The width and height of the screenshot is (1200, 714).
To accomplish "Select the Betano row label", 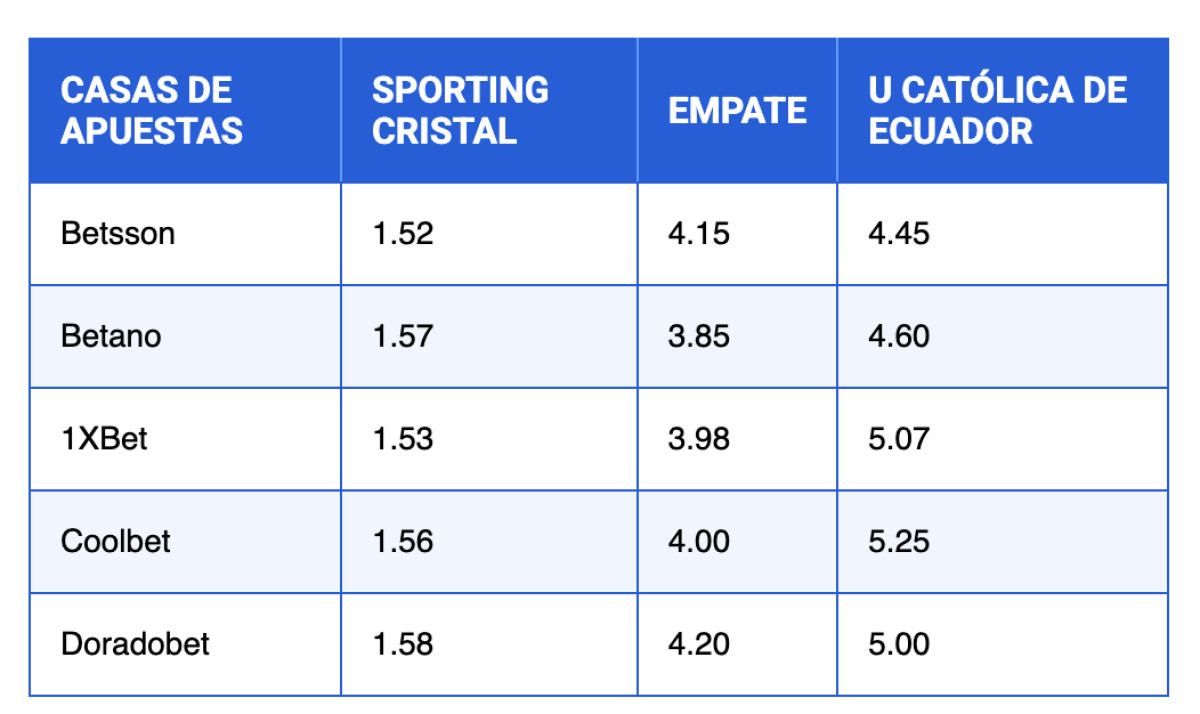I will pos(111,336).
